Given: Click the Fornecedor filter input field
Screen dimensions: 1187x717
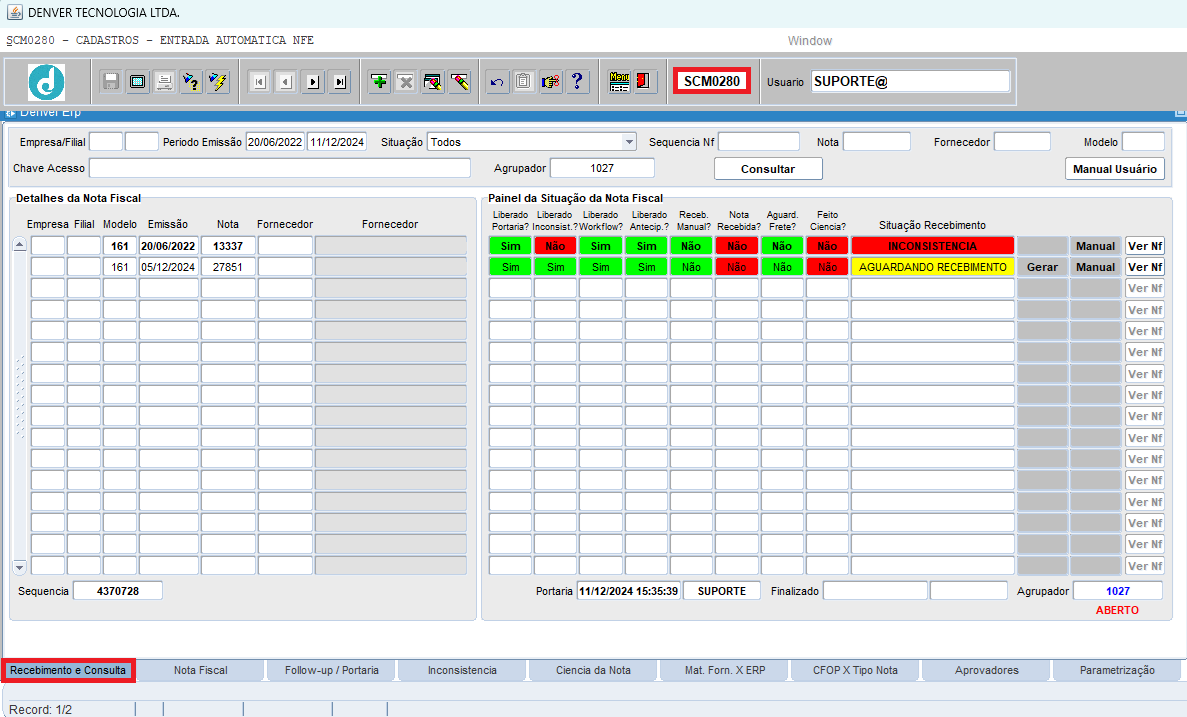Looking at the screenshot, I should click(1022, 142).
